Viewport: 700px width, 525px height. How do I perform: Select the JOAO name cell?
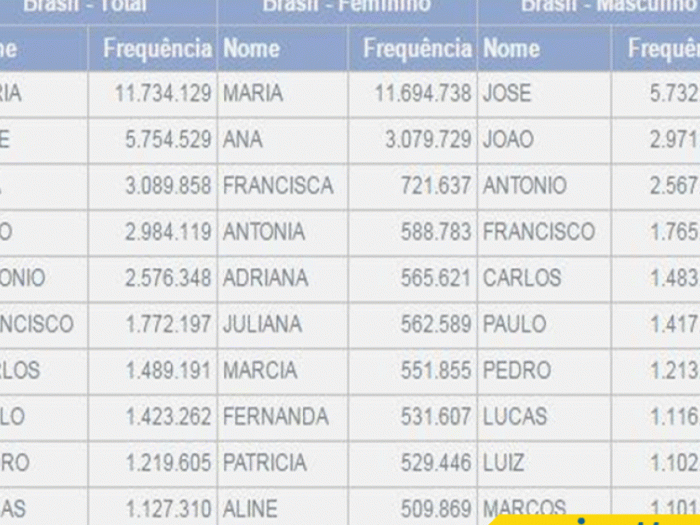544,140
